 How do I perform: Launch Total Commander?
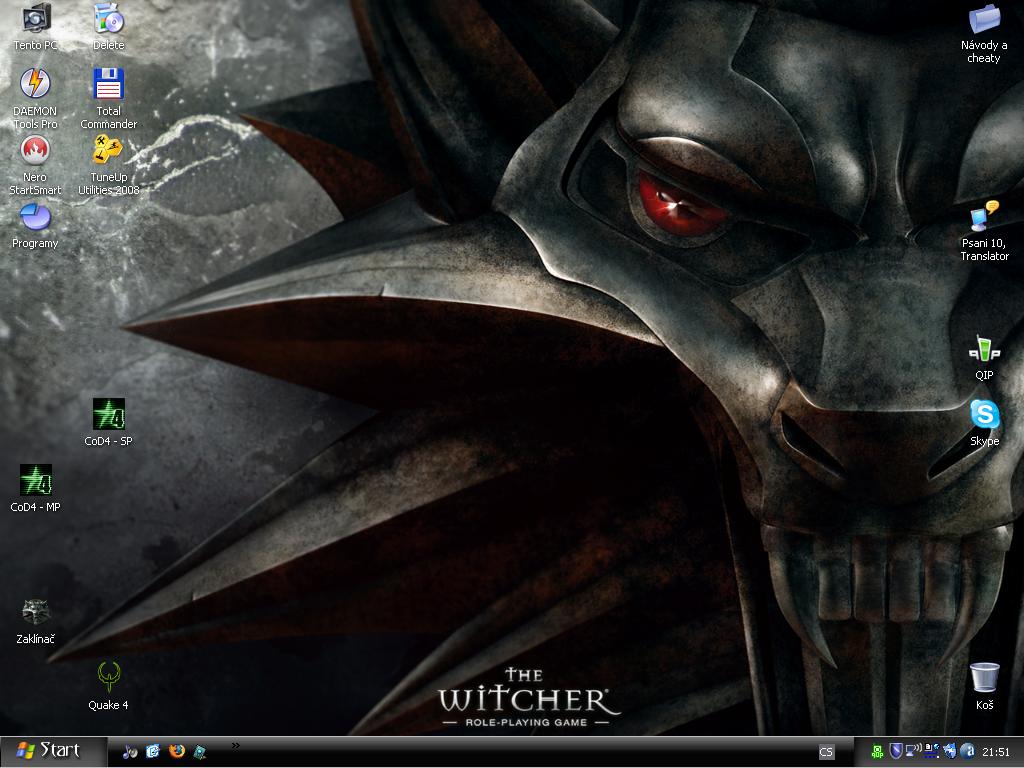point(108,98)
